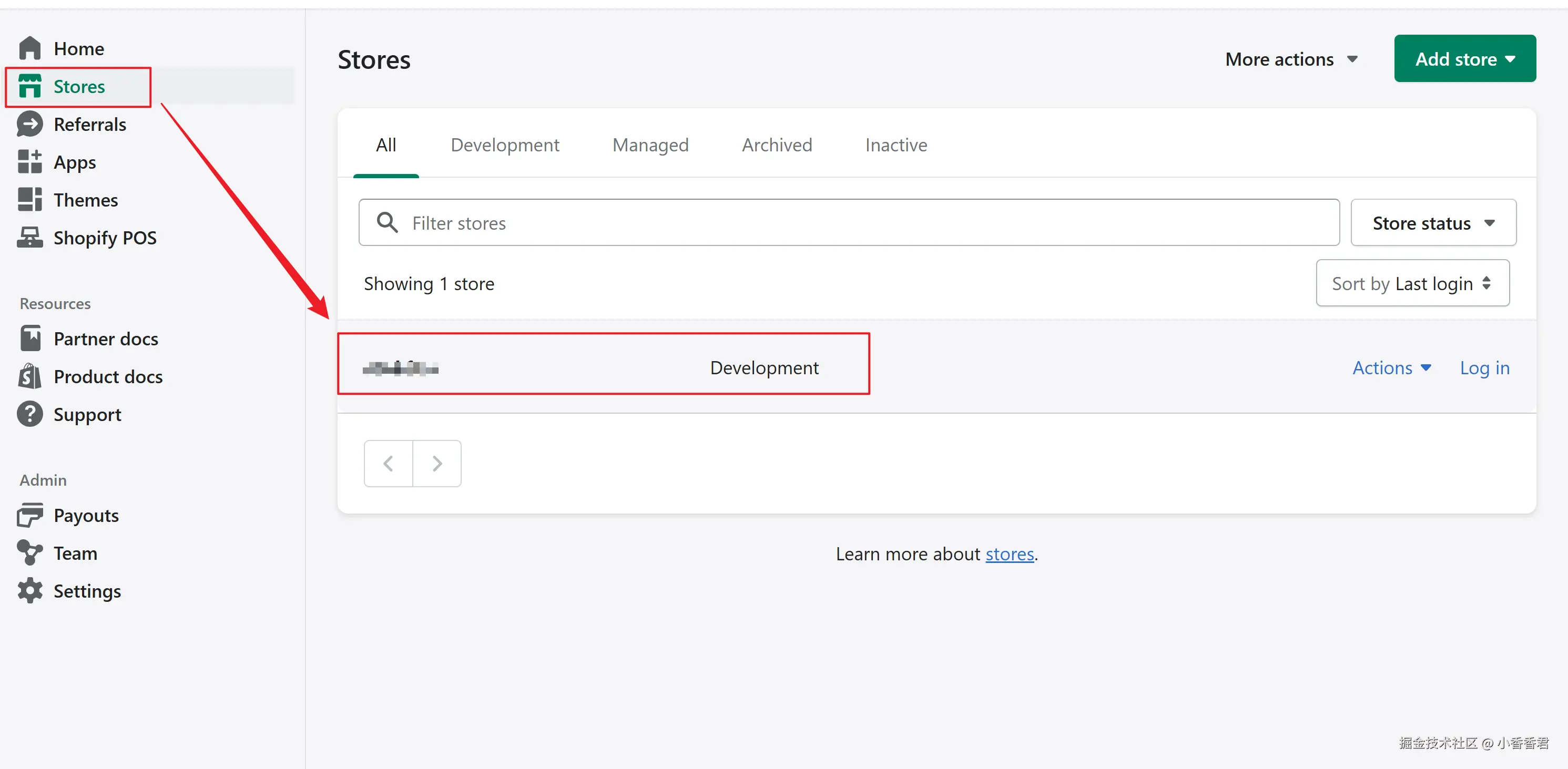Open Shopify POS via its register icon

pyautogui.click(x=29, y=237)
